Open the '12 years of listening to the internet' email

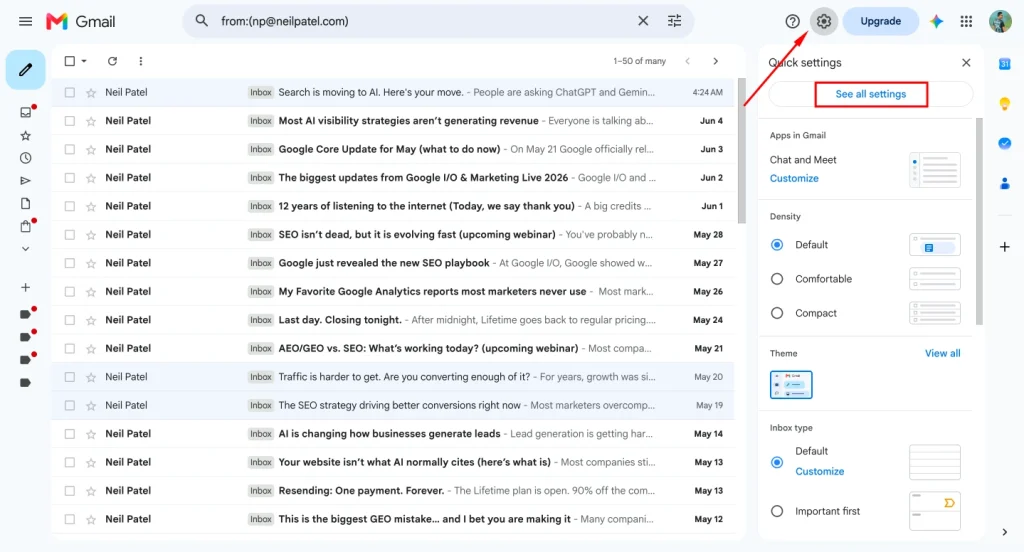pyautogui.click(x=392, y=206)
